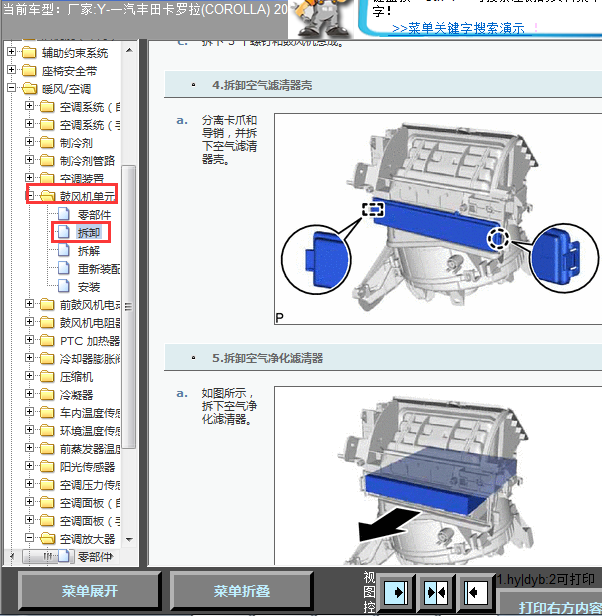Select the 零部件 item under 鼓风机单元

click(x=94, y=215)
